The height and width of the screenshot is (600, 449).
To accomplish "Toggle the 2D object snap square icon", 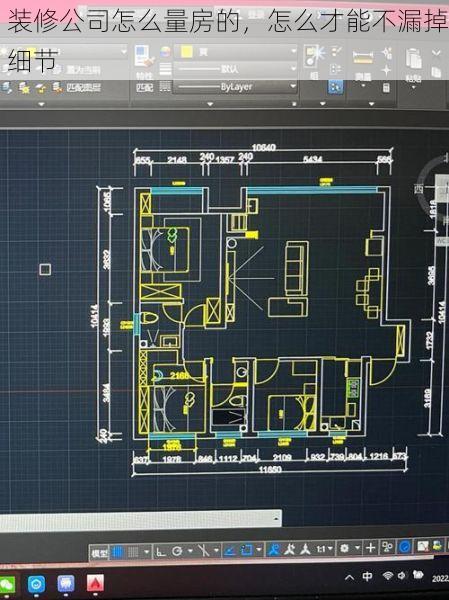I will [x=246, y=550].
